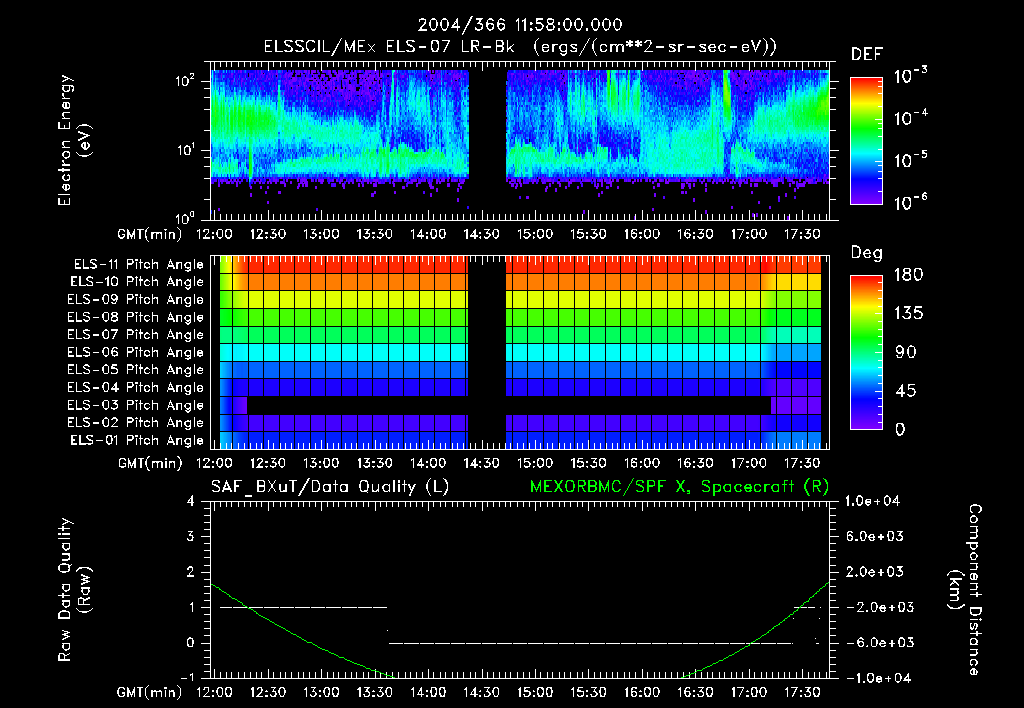
Task: Click the 13:00 tick label under pitch angle panel
Action: [x=321, y=463]
